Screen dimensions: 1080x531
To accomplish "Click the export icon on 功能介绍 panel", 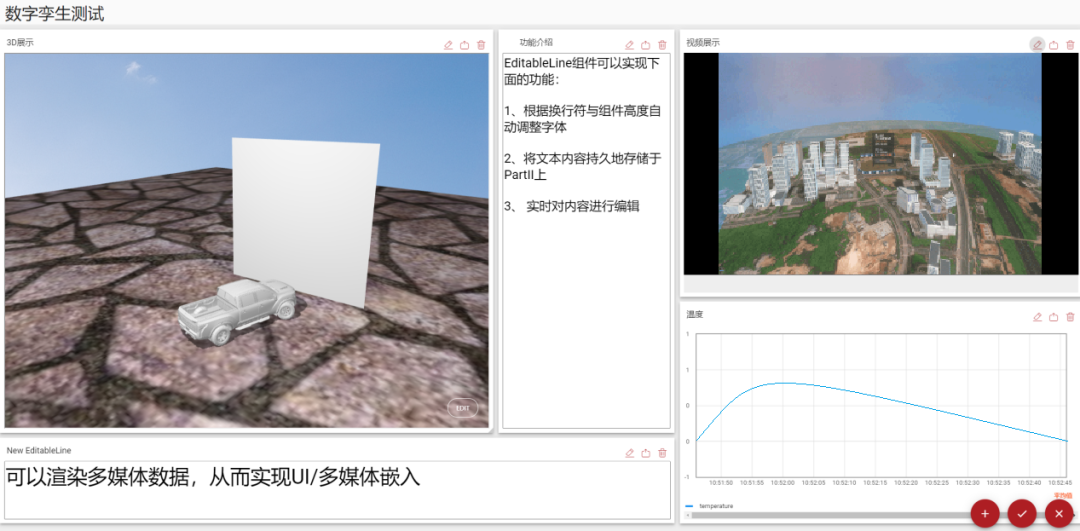I will pos(646,45).
